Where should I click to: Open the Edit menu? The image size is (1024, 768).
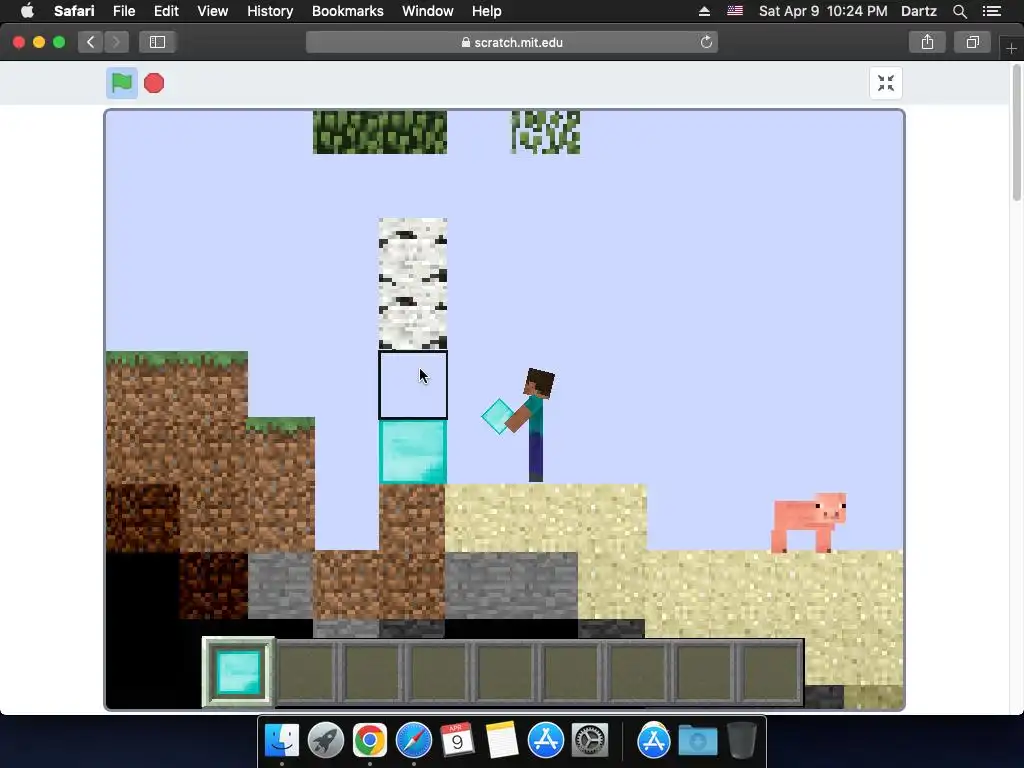(166, 11)
